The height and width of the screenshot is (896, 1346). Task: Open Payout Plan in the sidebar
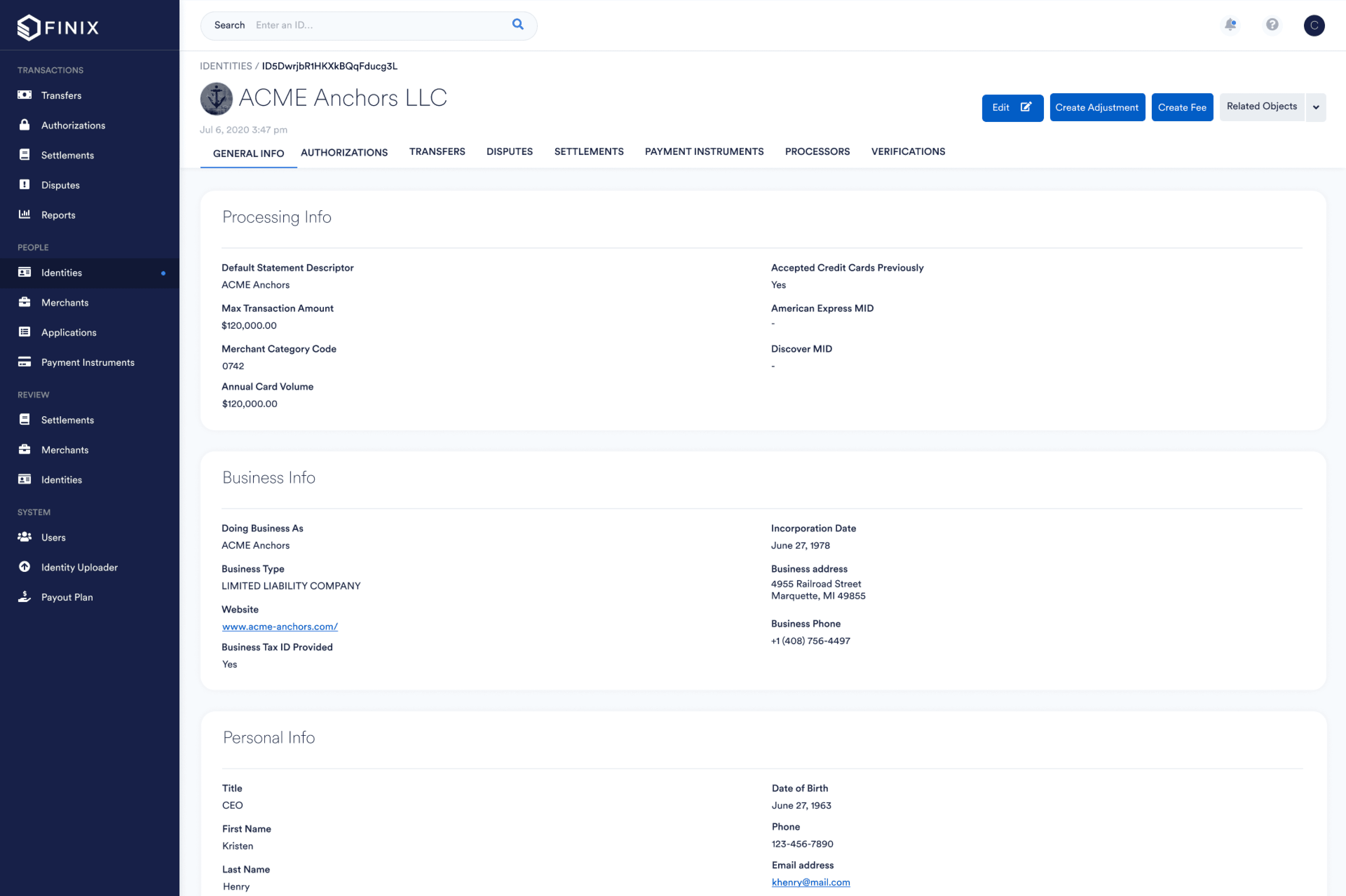pos(66,597)
